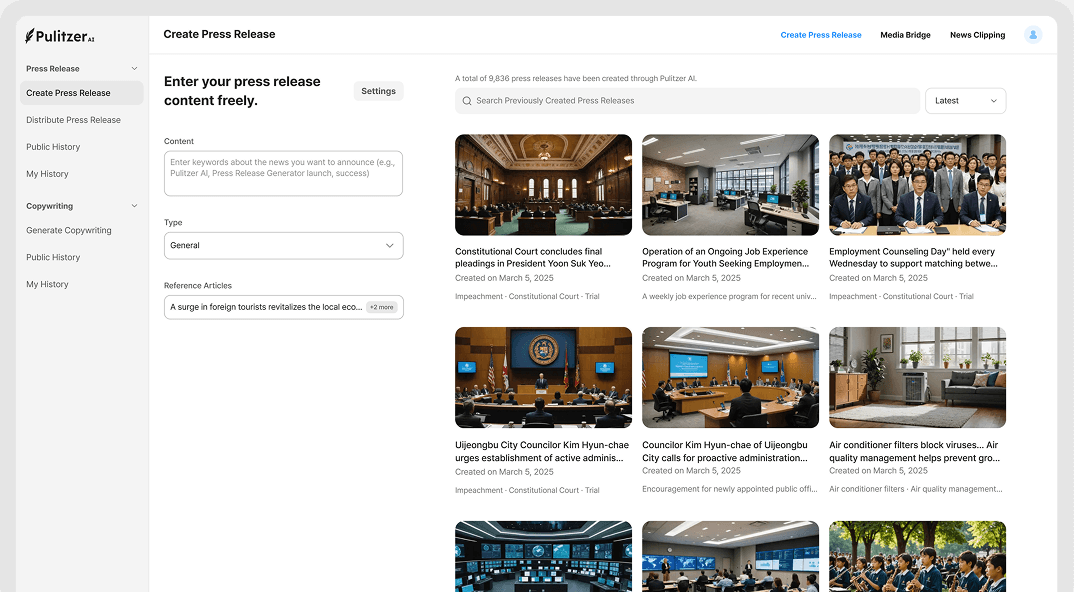Screen dimensions: 1074x592
Task: Click the Create Press Release top link
Action: [821, 35]
